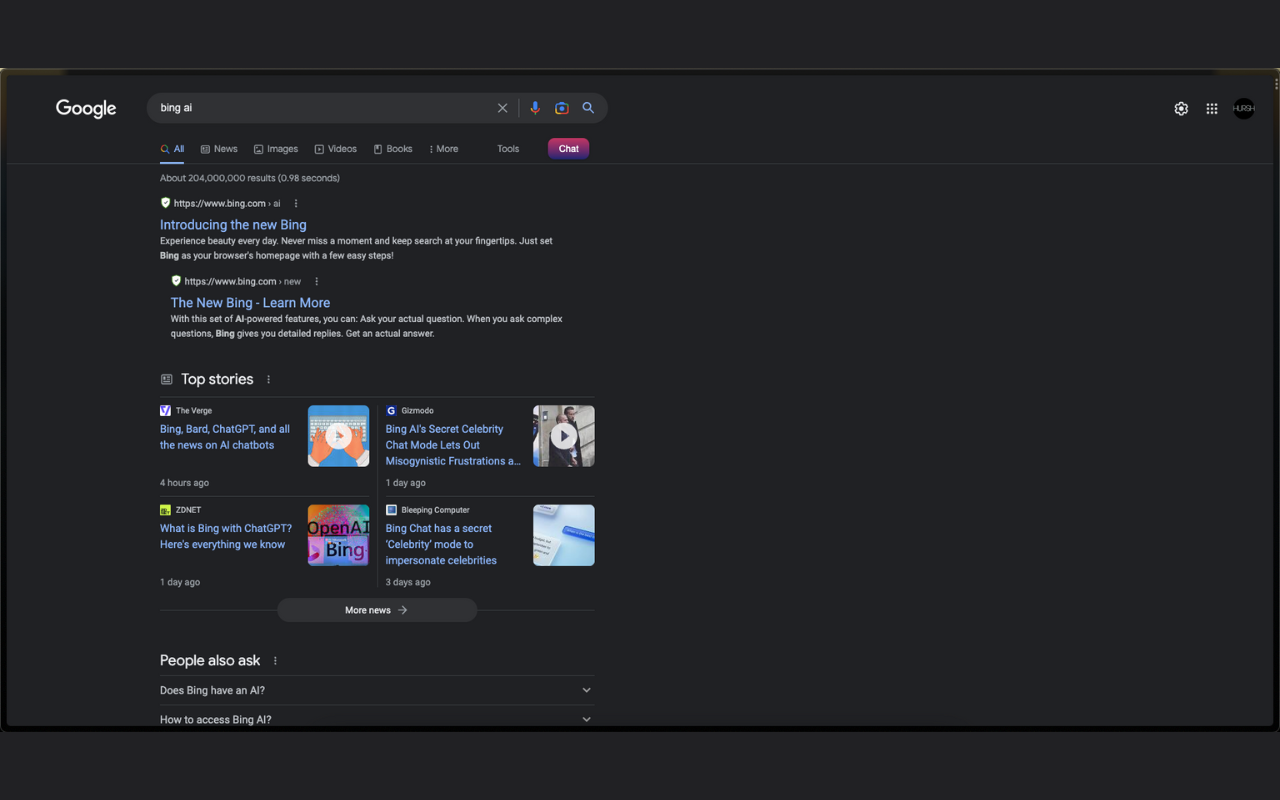Click the 'Top stories' heading
Image resolution: width=1280 pixels, height=800 pixels.
pos(217,379)
